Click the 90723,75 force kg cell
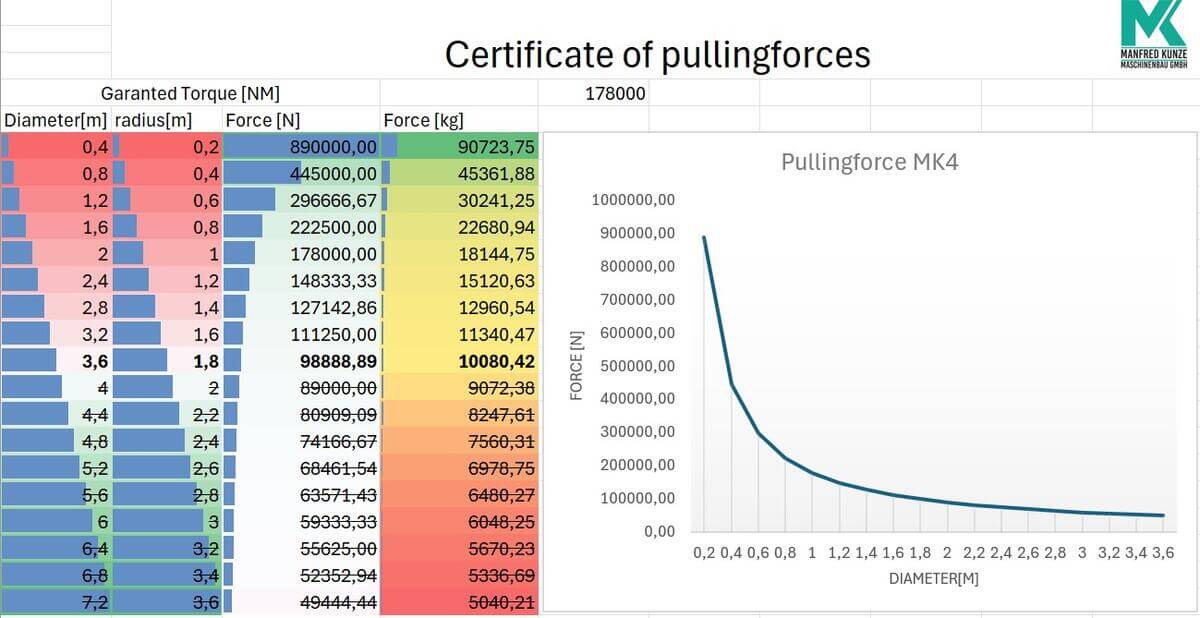 [x=459, y=147]
